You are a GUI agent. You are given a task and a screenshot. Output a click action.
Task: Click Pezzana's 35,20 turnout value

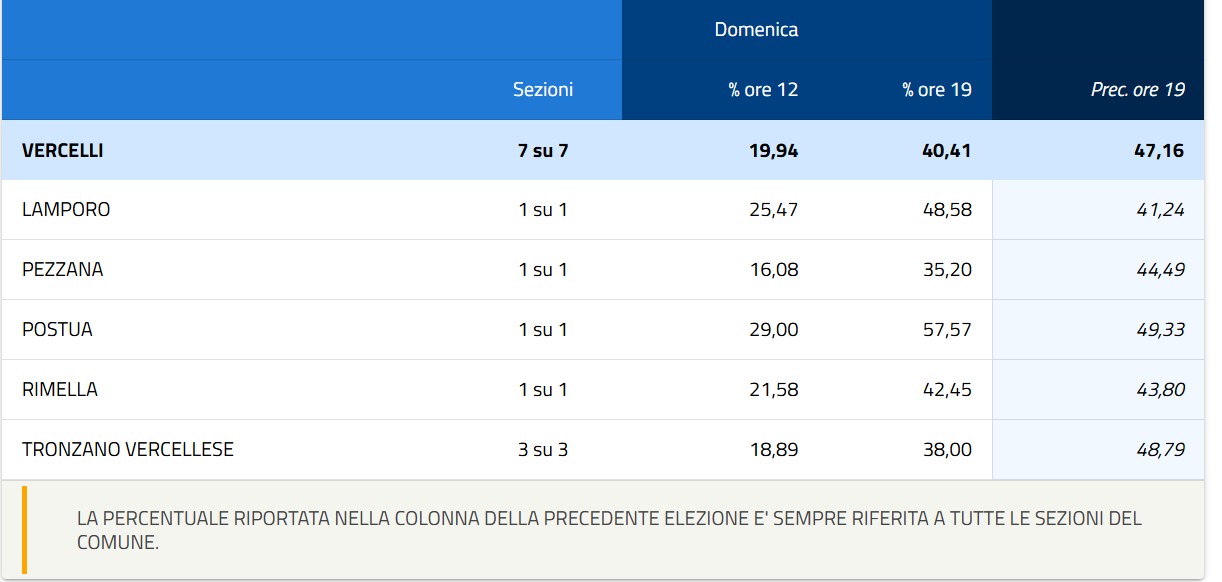(x=947, y=270)
